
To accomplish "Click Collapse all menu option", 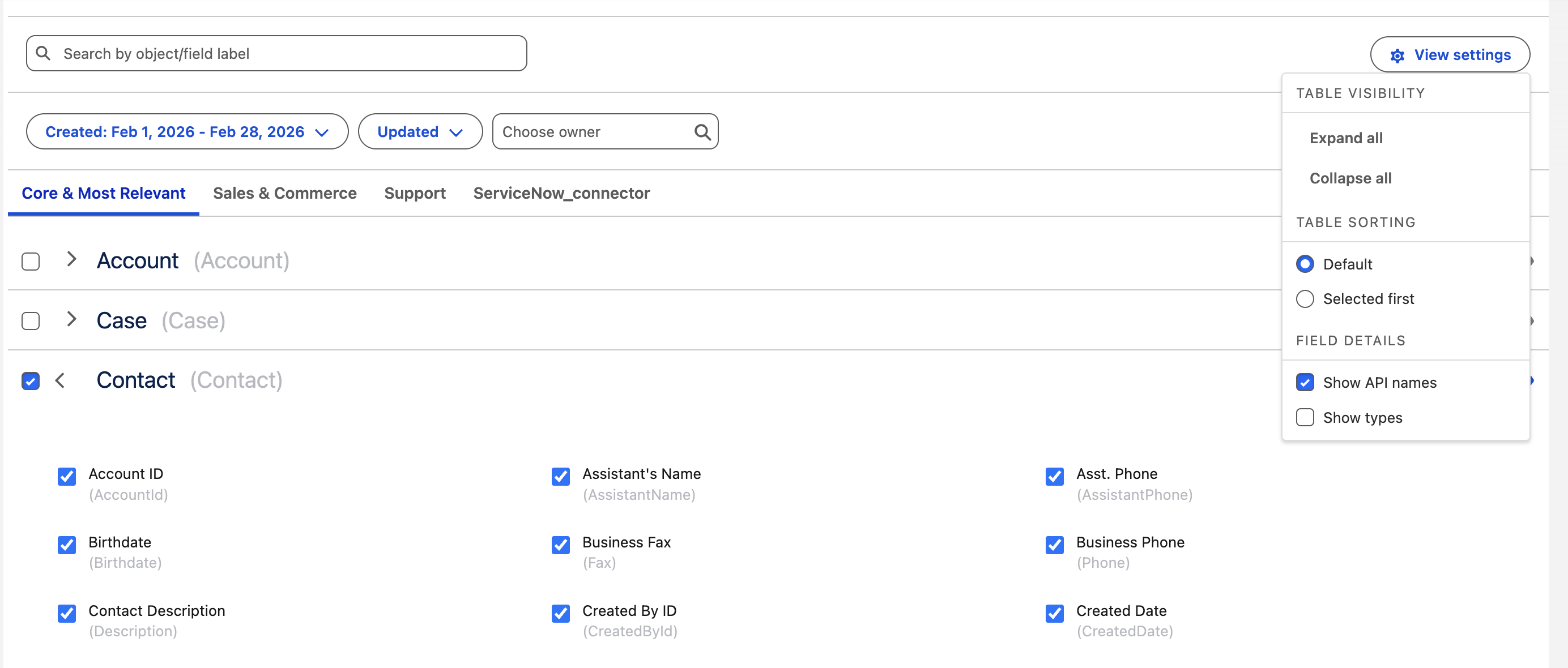I will 1350,178.
